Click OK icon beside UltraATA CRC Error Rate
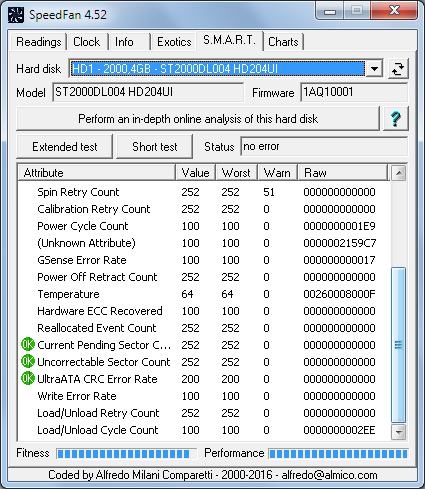The image size is (425, 489). coord(28,379)
